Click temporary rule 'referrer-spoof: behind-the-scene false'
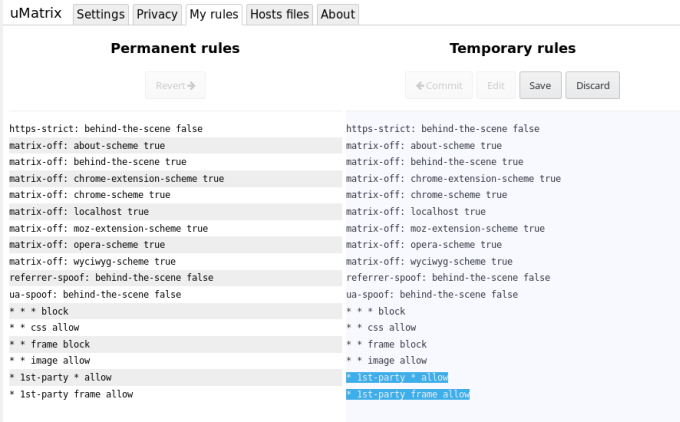The width and height of the screenshot is (680, 422). pos(448,278)
